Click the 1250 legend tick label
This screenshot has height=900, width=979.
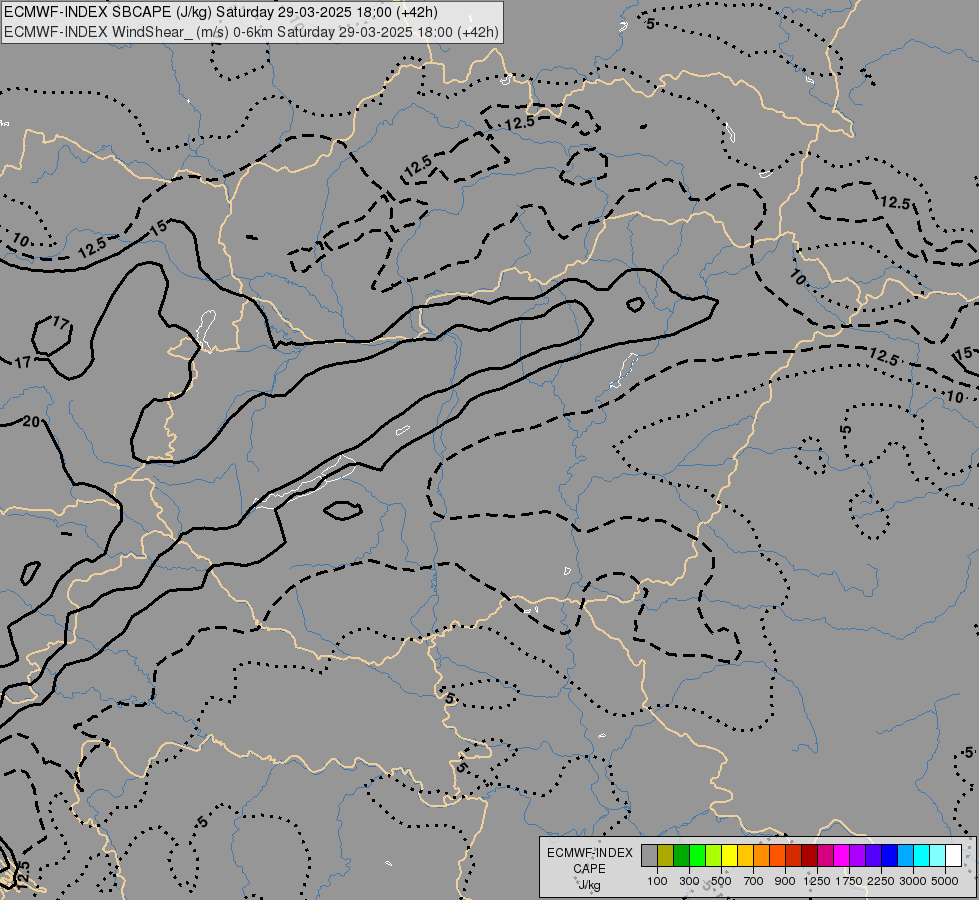pos(817,881)
